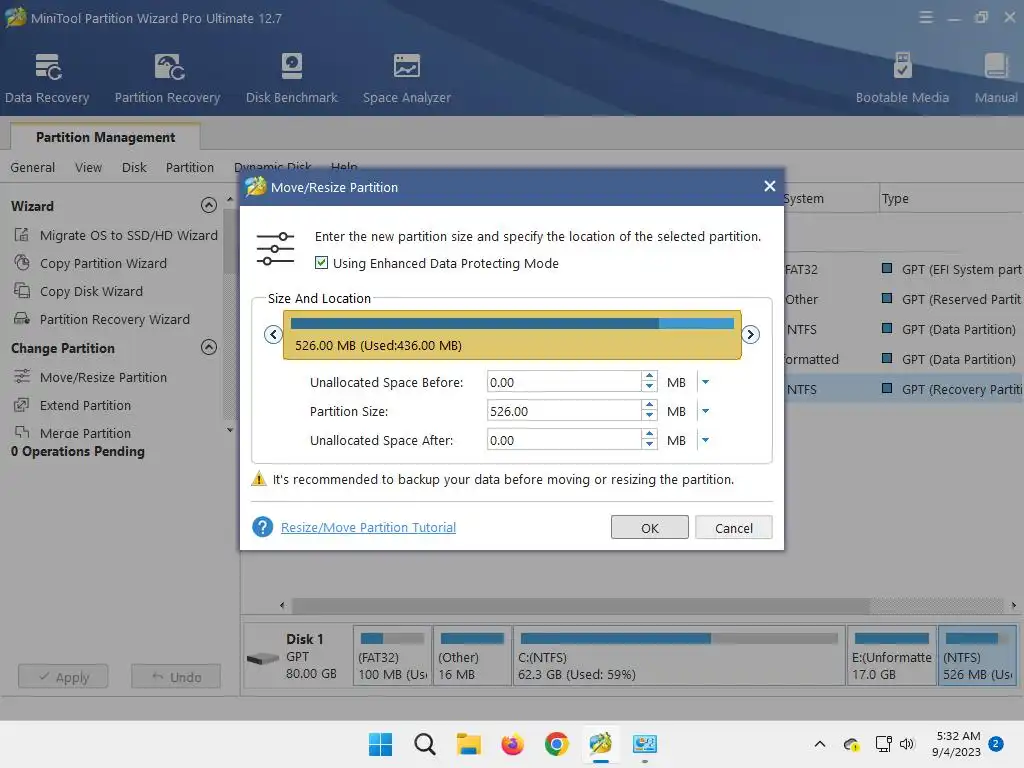Screen dimensions: 1024x768
Task: Show hidden system tray icons
Action: pos(820,744)
